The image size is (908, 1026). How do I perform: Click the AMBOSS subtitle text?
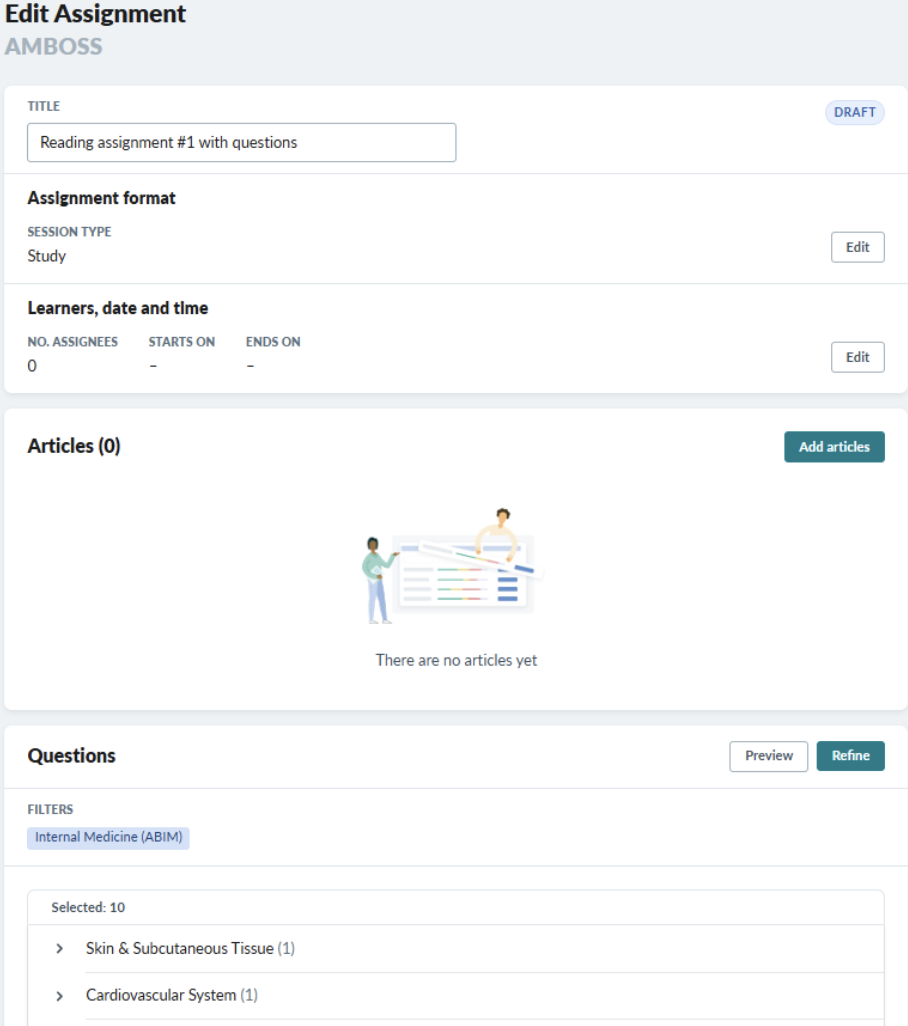click(54, 46)
